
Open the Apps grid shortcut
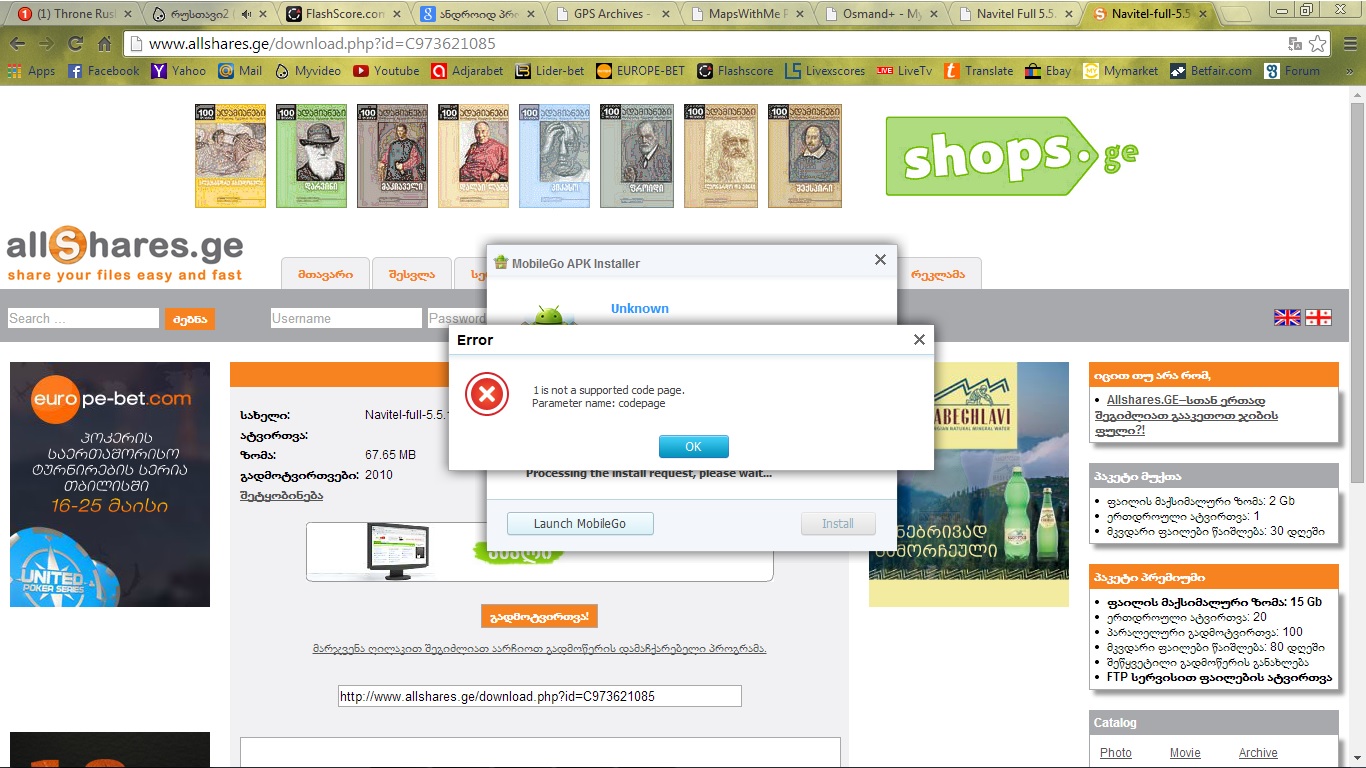coord(31,71)
